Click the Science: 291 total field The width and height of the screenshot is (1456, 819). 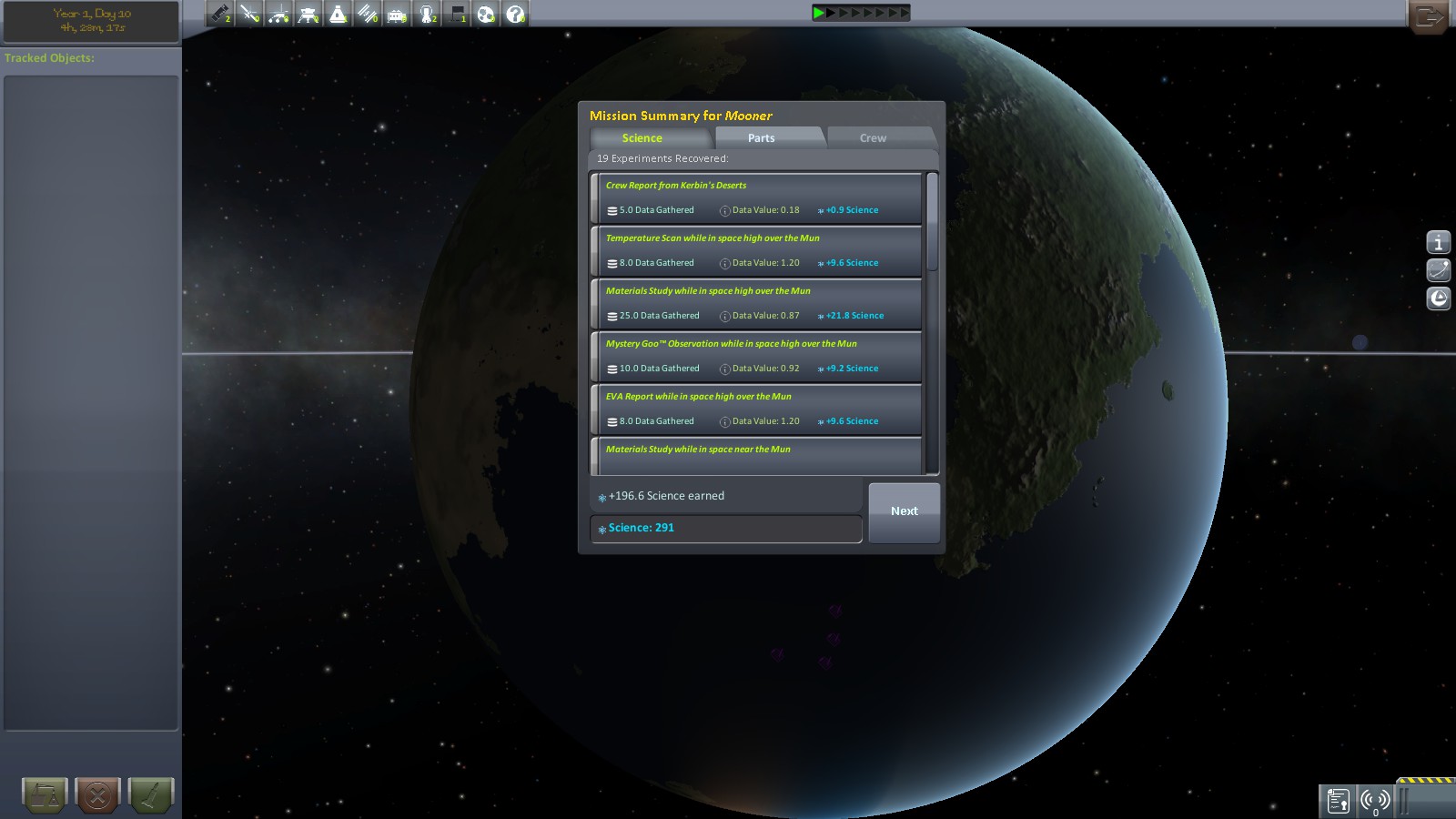(x=726, y=529)
